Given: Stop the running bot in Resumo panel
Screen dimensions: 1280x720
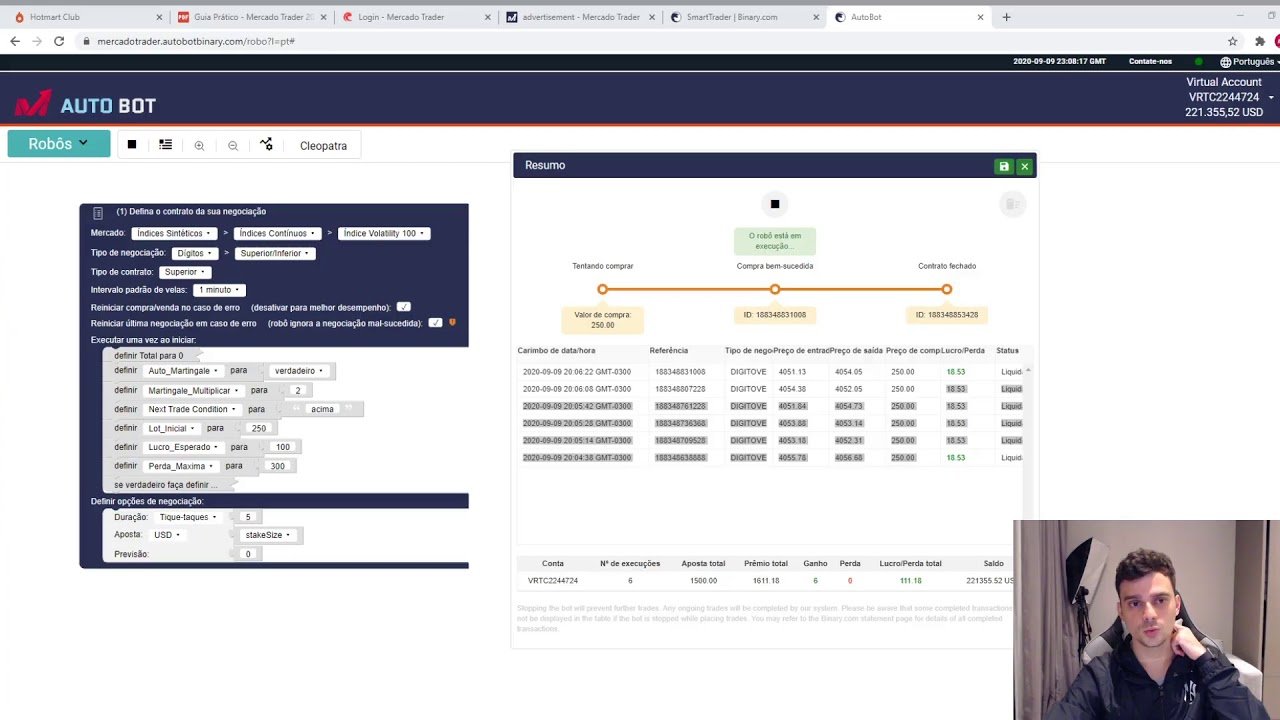Looking at the screenshot, I should pyautogui.click(x=774, y=204).
